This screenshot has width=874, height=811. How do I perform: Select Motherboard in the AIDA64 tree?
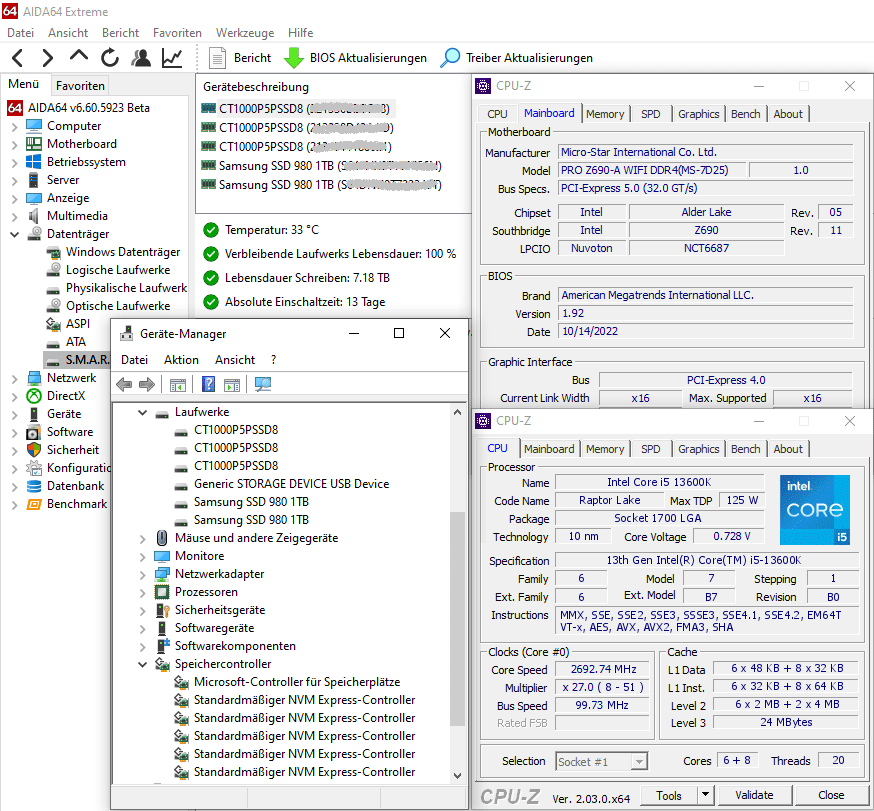coord(82,144)
